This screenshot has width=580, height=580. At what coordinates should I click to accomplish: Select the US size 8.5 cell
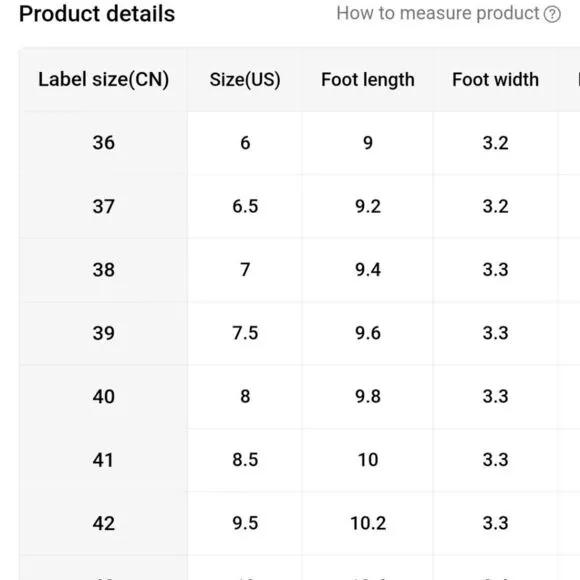(245, 460)
